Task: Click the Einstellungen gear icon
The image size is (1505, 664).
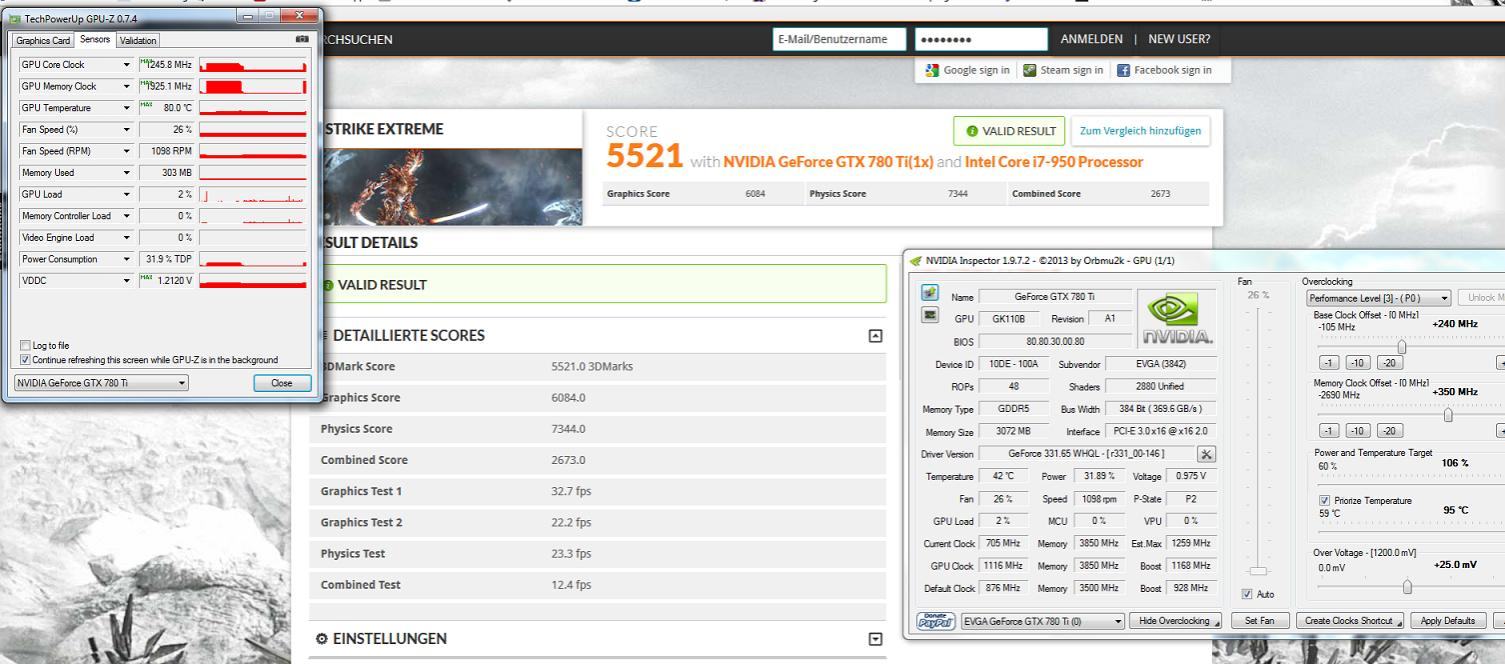Action: click(322, 638)
